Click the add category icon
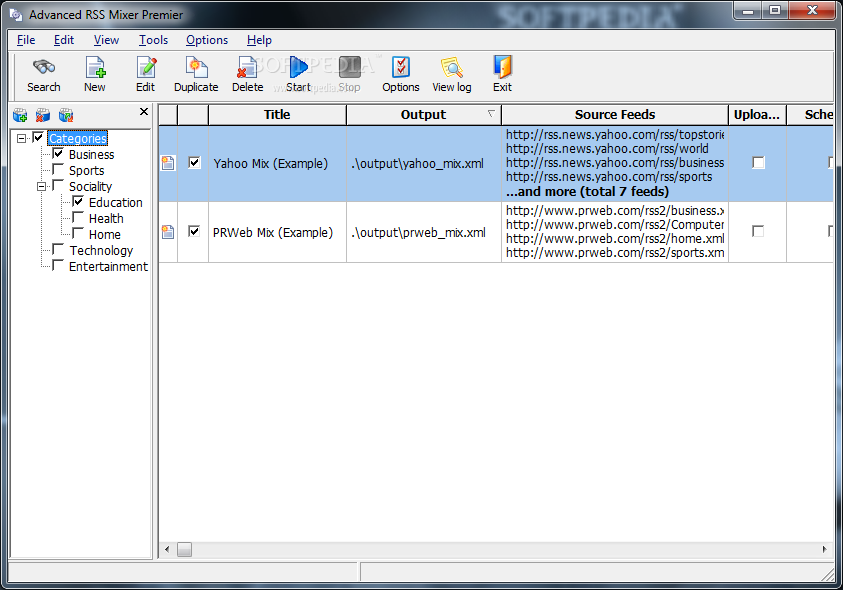Viewport: 843px width, 590px height. [20, 115]
